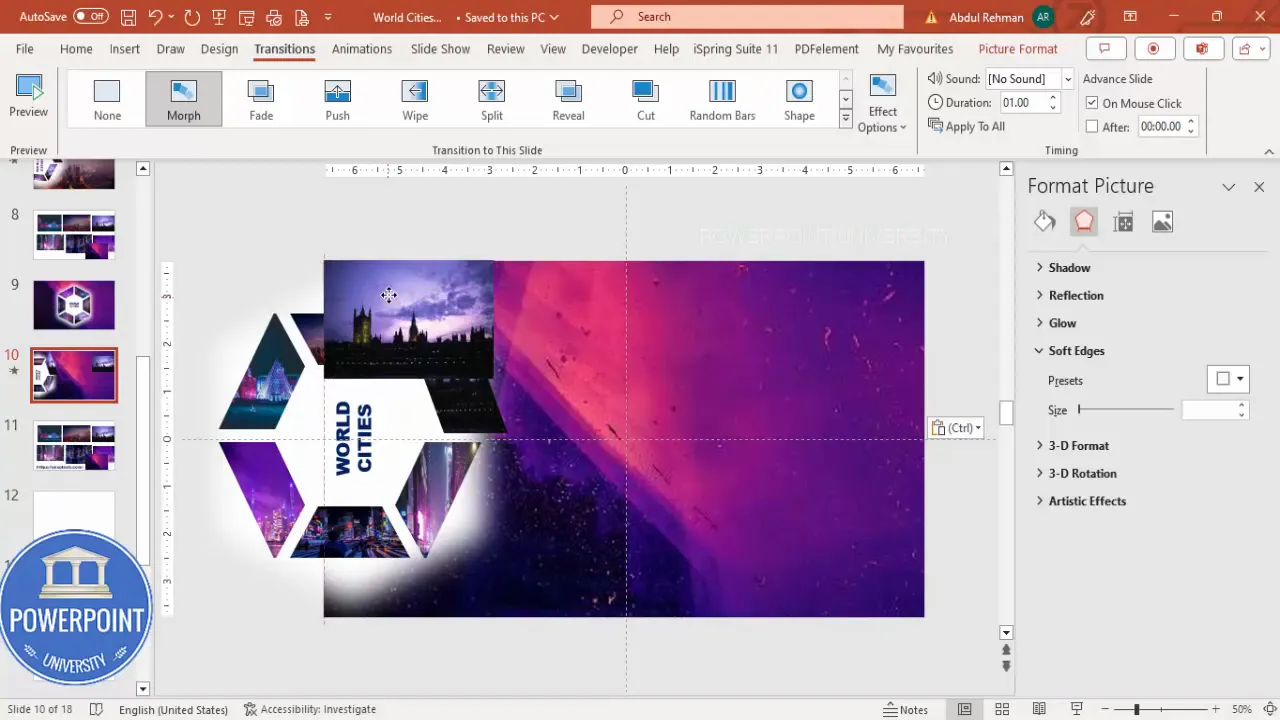Open the Design tab

click(219, 49)
